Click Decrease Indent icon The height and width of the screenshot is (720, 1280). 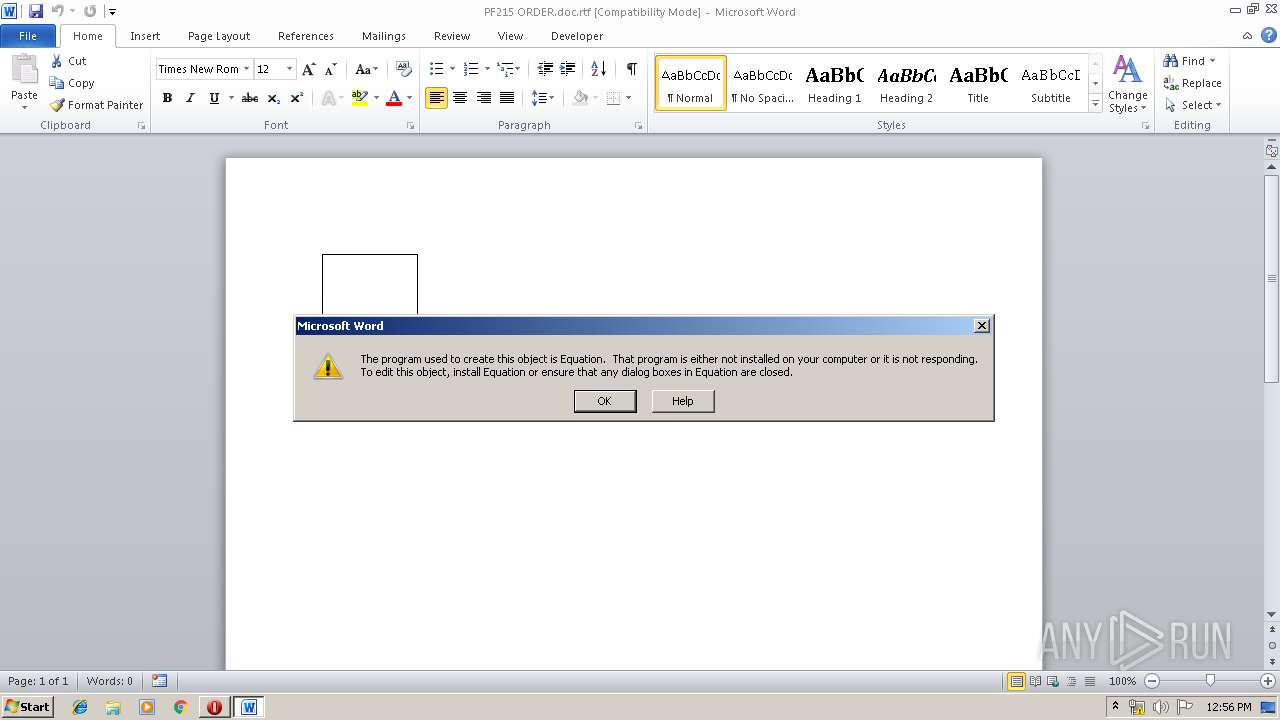[x=545, y=69]
